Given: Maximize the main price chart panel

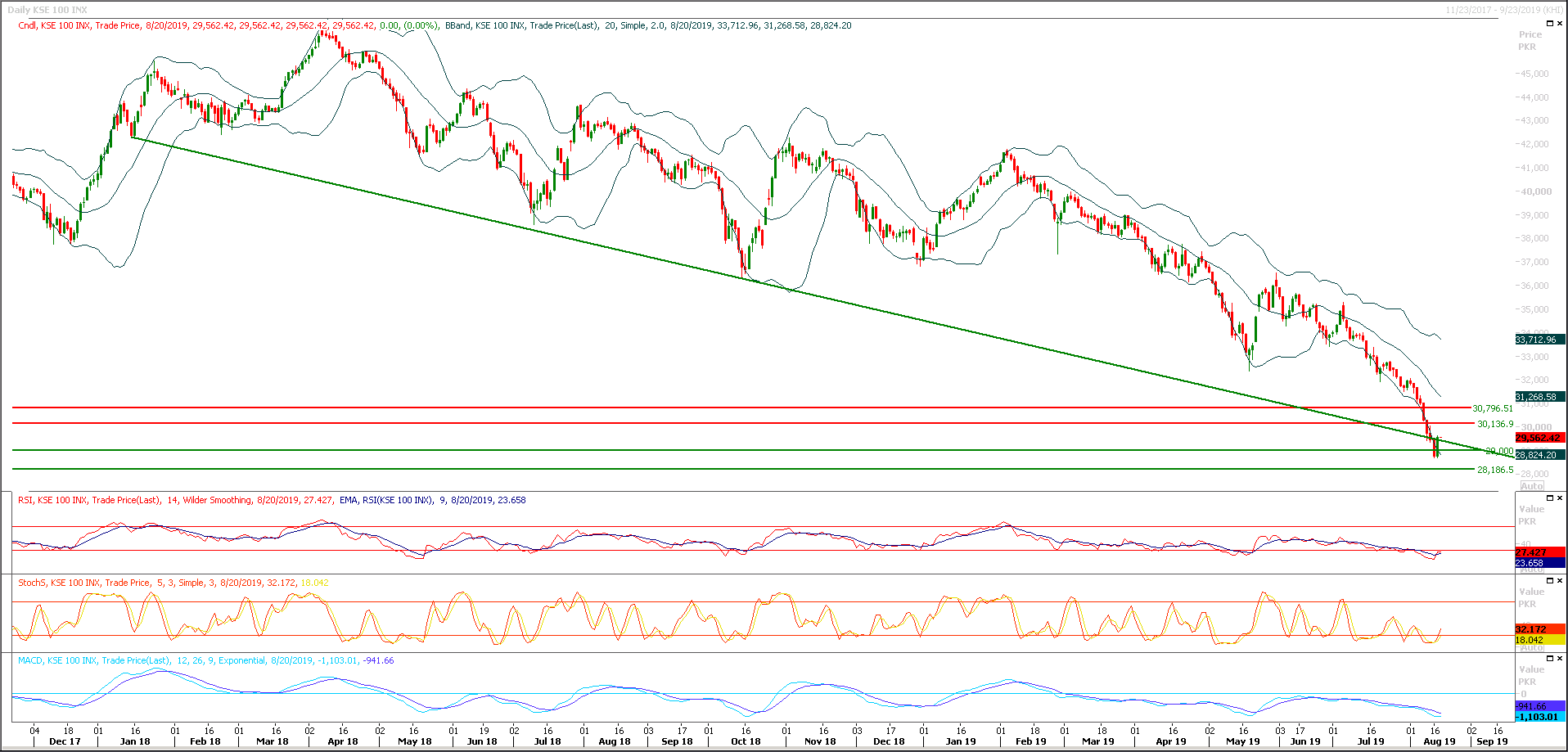Looking at the screenshot, I should pos(1549,23).
